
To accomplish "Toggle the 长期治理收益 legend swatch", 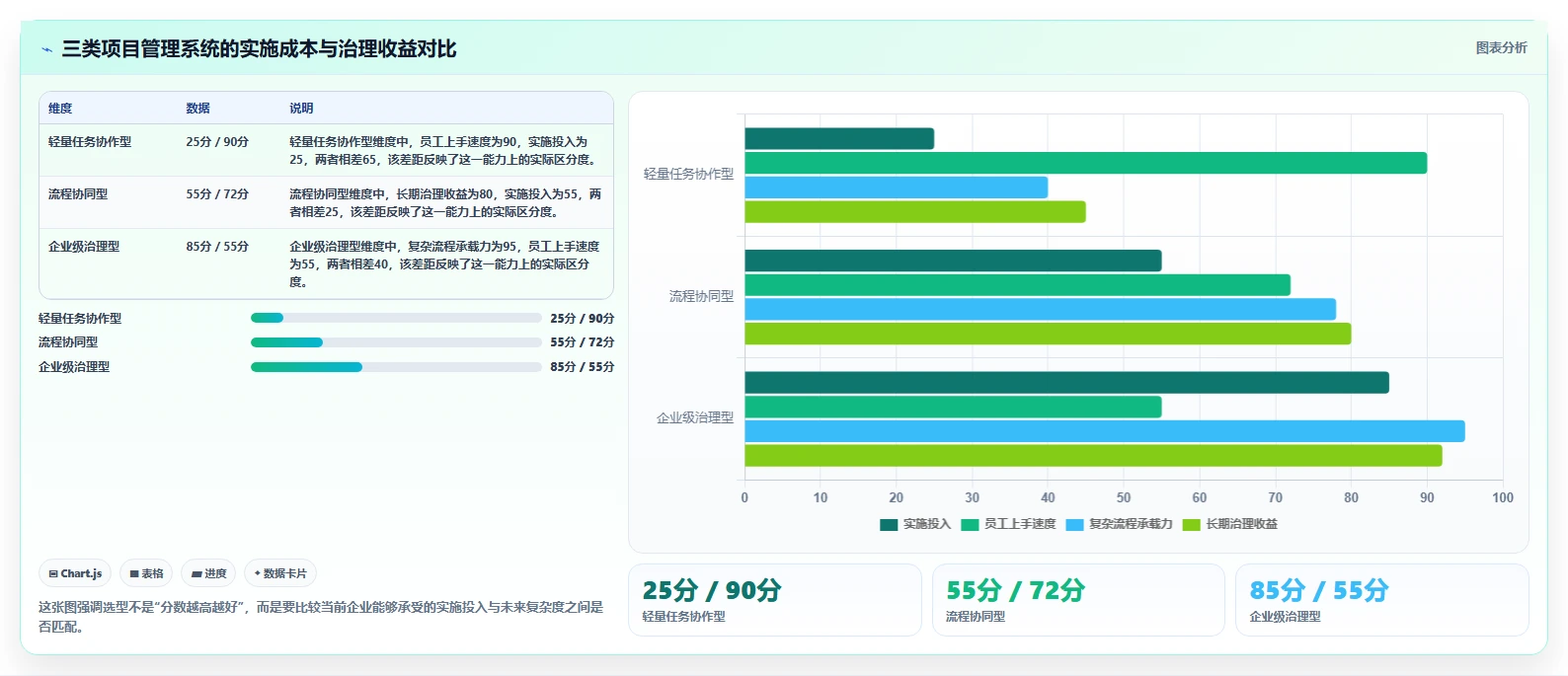I will [x=1191, y=524].
